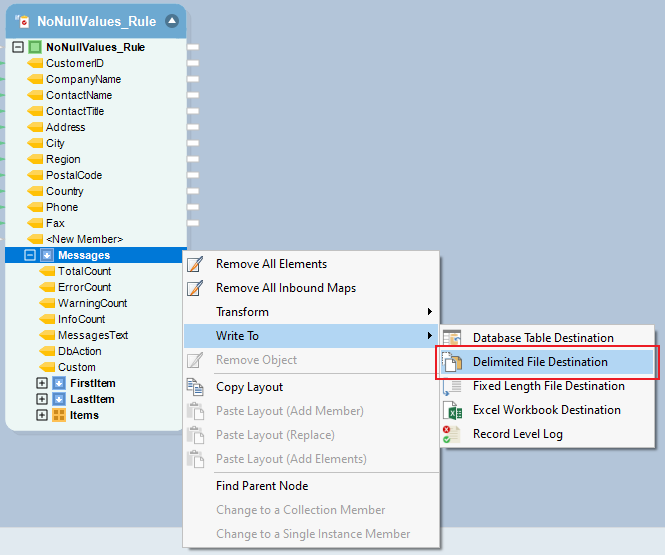Click the output port next to CustomerID
Viewport: 665px width, 555px height.
(193, 63)
